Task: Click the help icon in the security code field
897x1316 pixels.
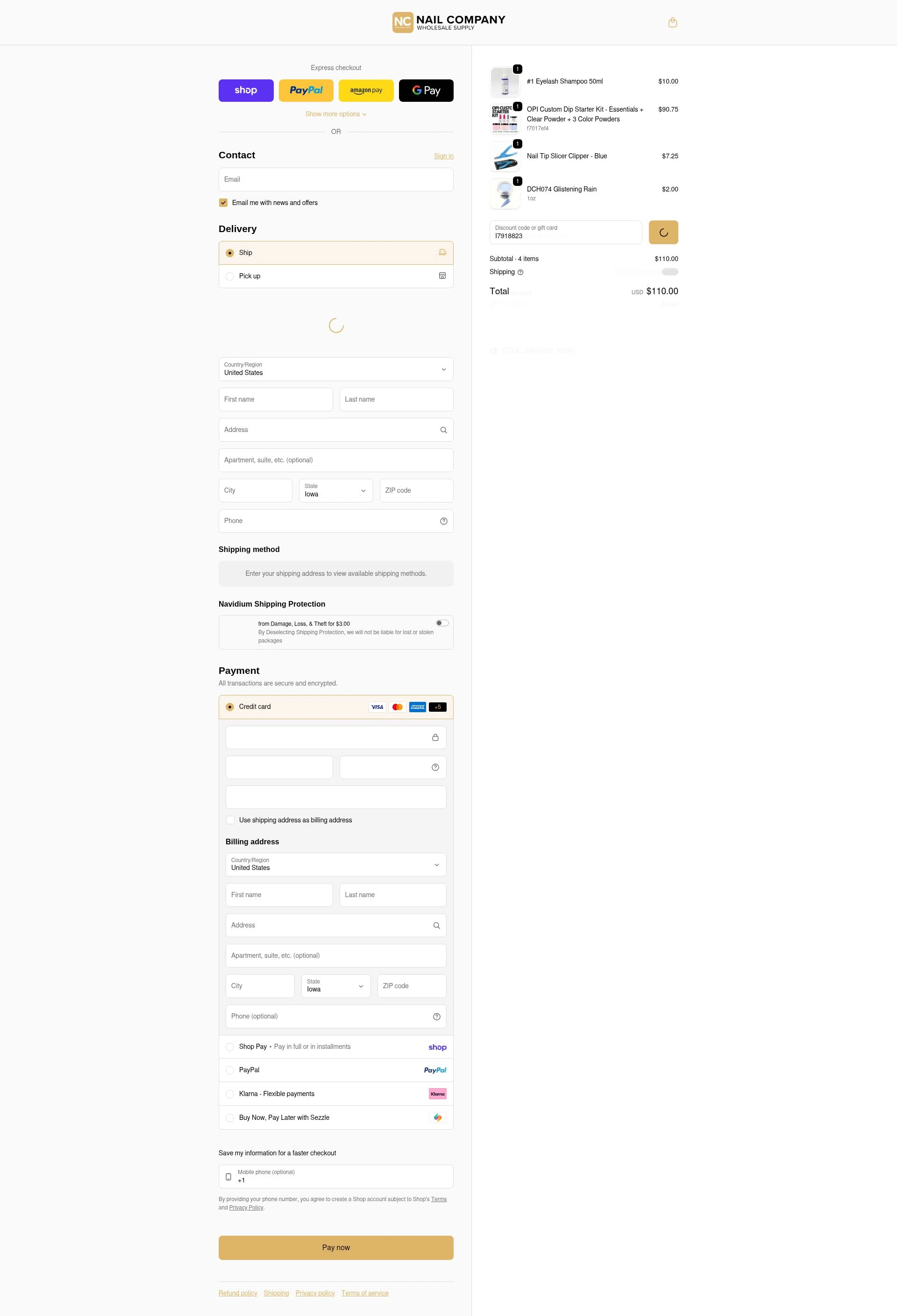Action: click(x=435, y=767)
